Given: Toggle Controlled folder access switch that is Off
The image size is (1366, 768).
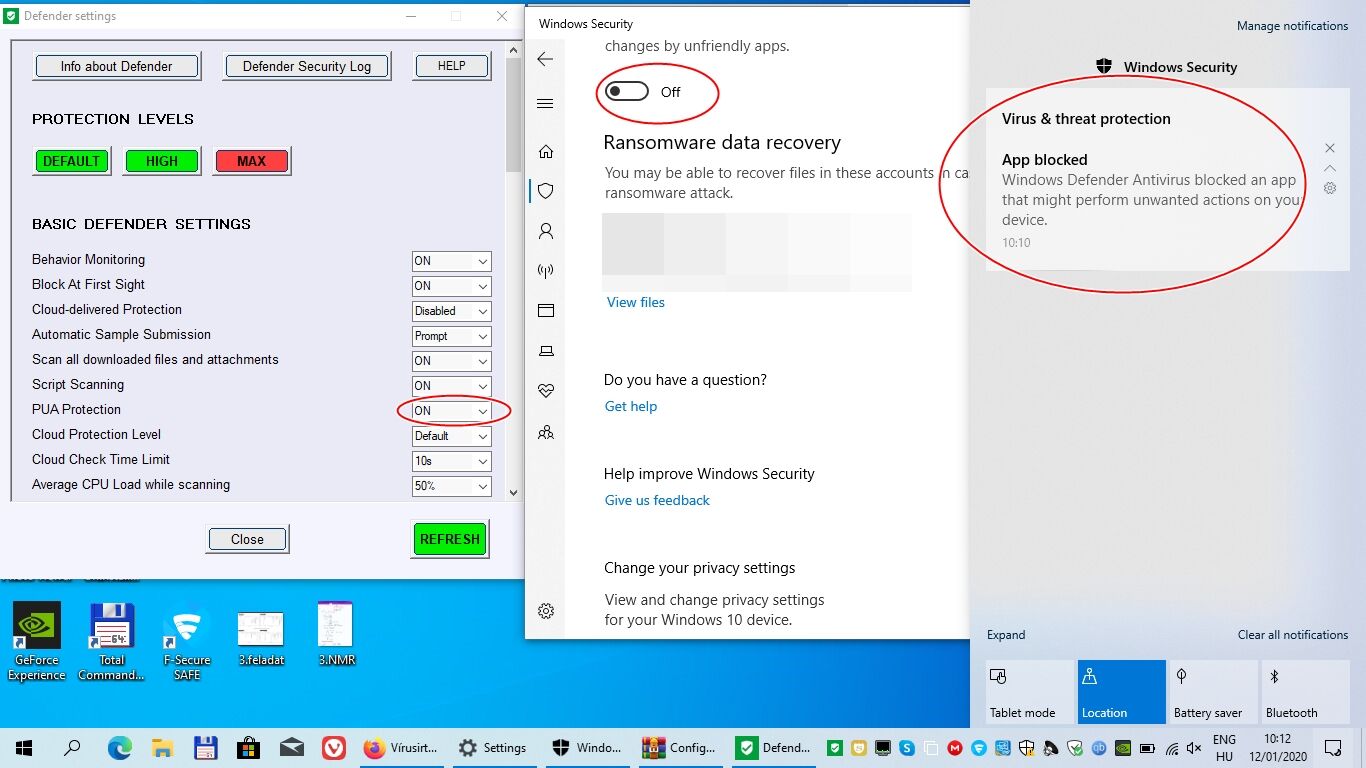Looking at the screenshot, I should [628, 92].
